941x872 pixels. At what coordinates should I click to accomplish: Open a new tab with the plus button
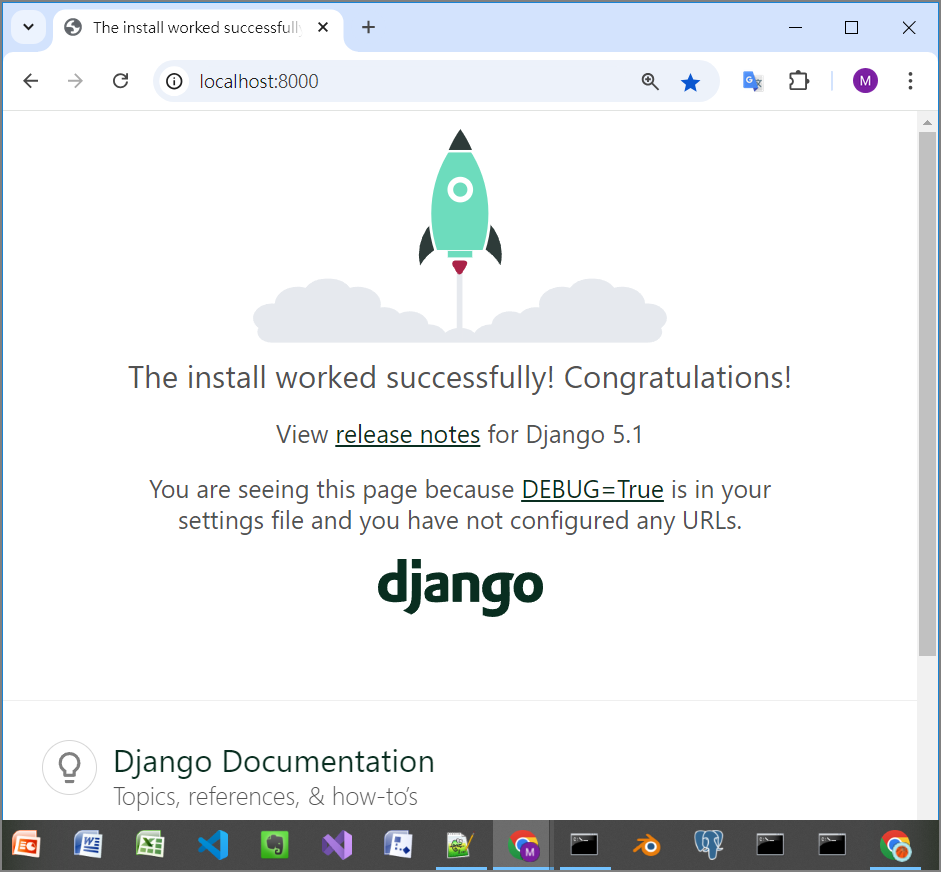[368, 28]
